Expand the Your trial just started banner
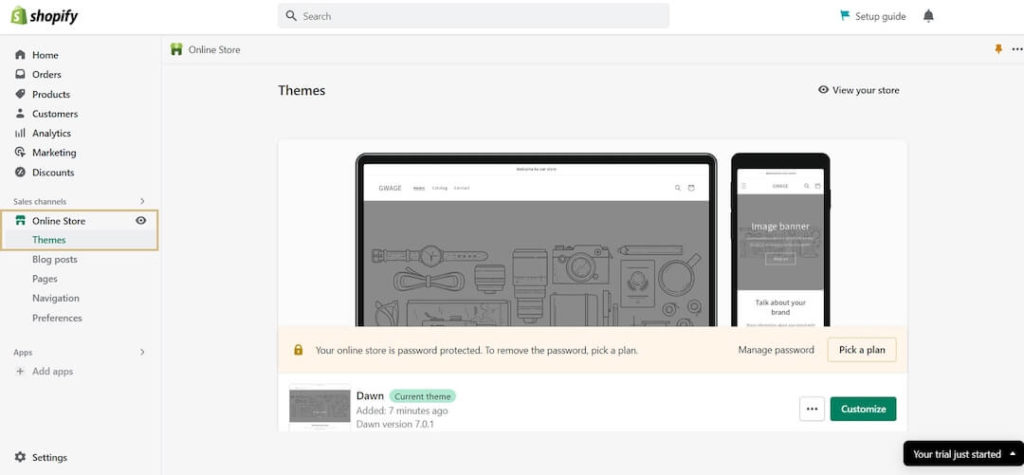 click(x=963, y=453)
